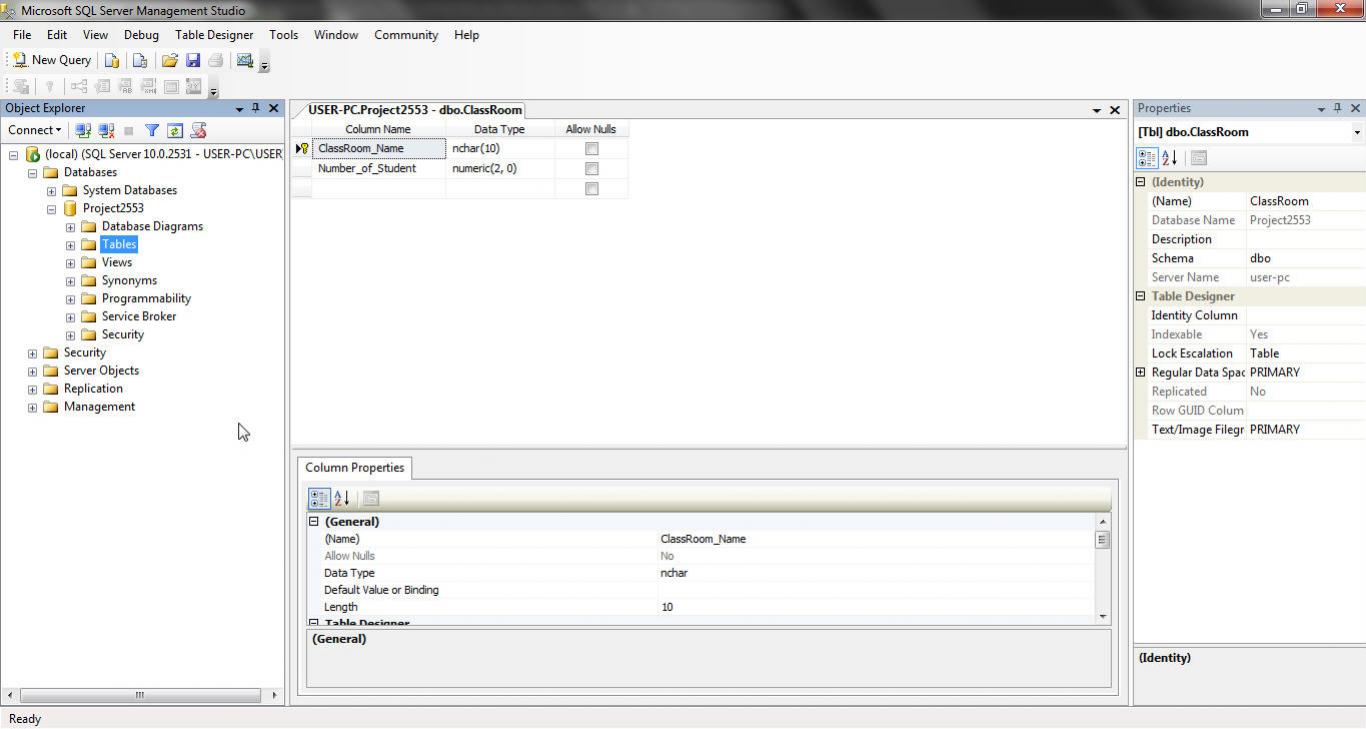
Task: Open the Debug menu
Action: coord(141,34)
